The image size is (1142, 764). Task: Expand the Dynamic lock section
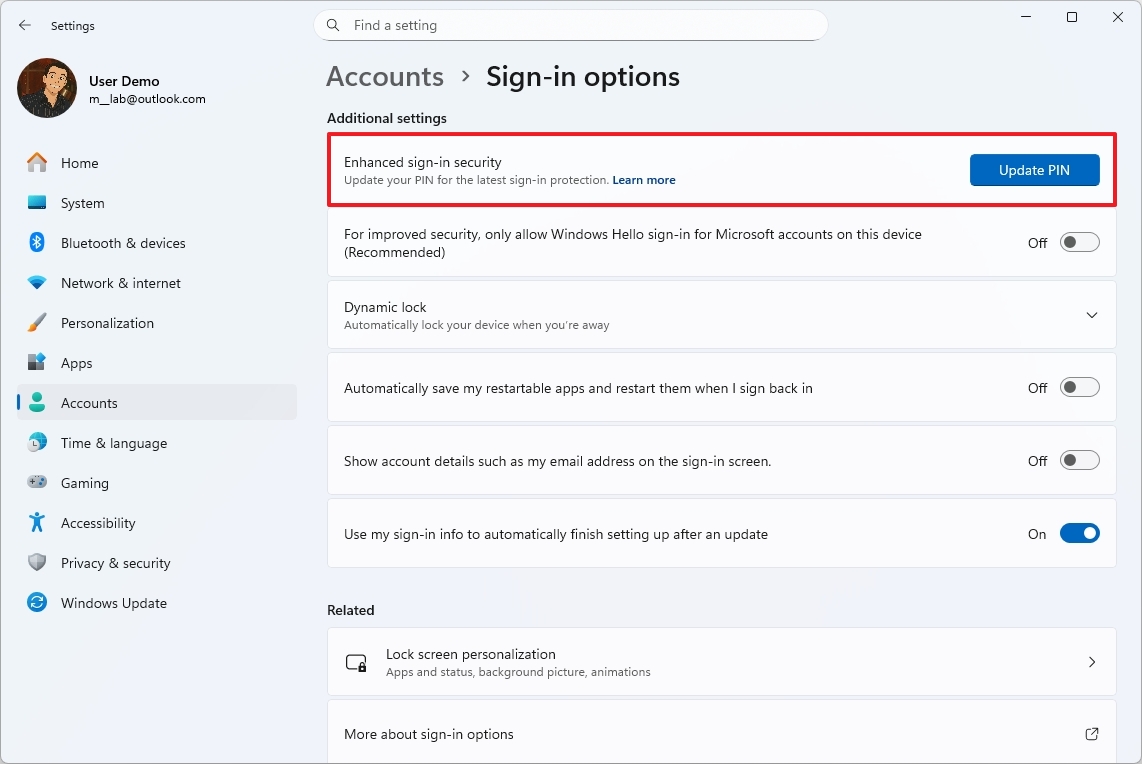click(1092, 314)
